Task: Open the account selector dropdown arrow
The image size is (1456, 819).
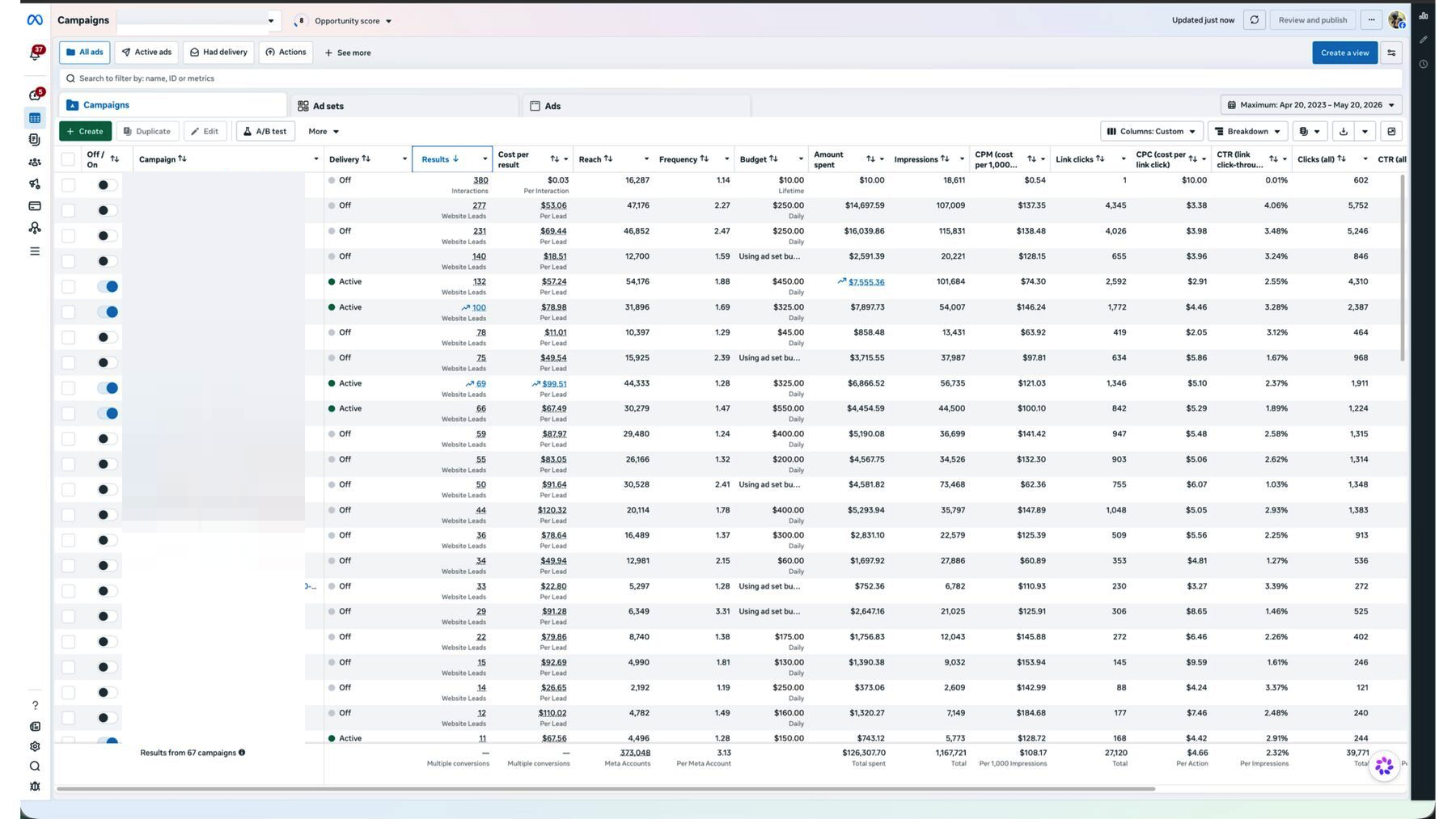Action: coord(271,21)
